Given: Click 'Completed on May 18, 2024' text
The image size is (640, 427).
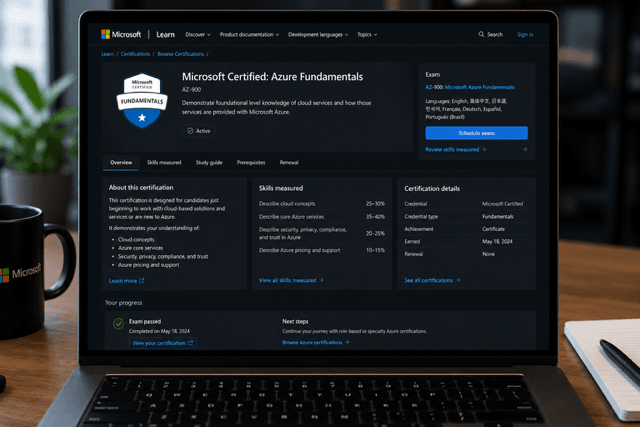Looking at the screenshot, I should pyautogui.click(x=159, y=331).
